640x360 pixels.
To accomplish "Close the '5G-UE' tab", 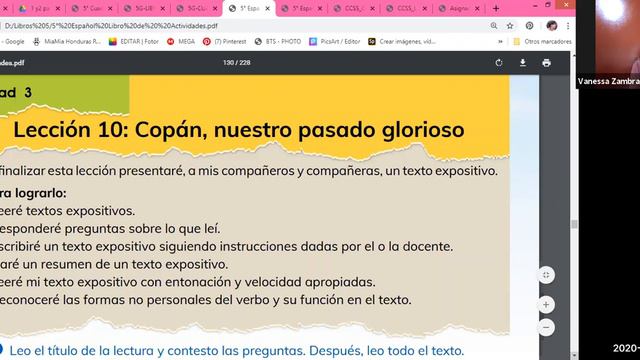I will (162, 8).
